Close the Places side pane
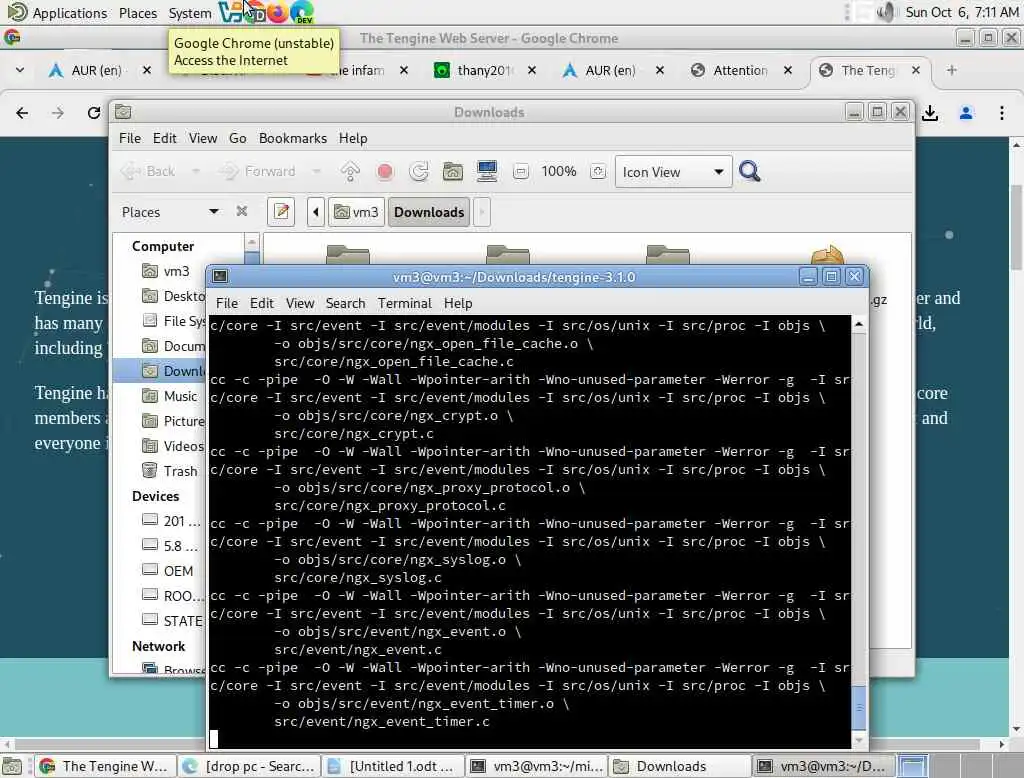Viewport: 1024px width, 778px height. coord(242,211)
